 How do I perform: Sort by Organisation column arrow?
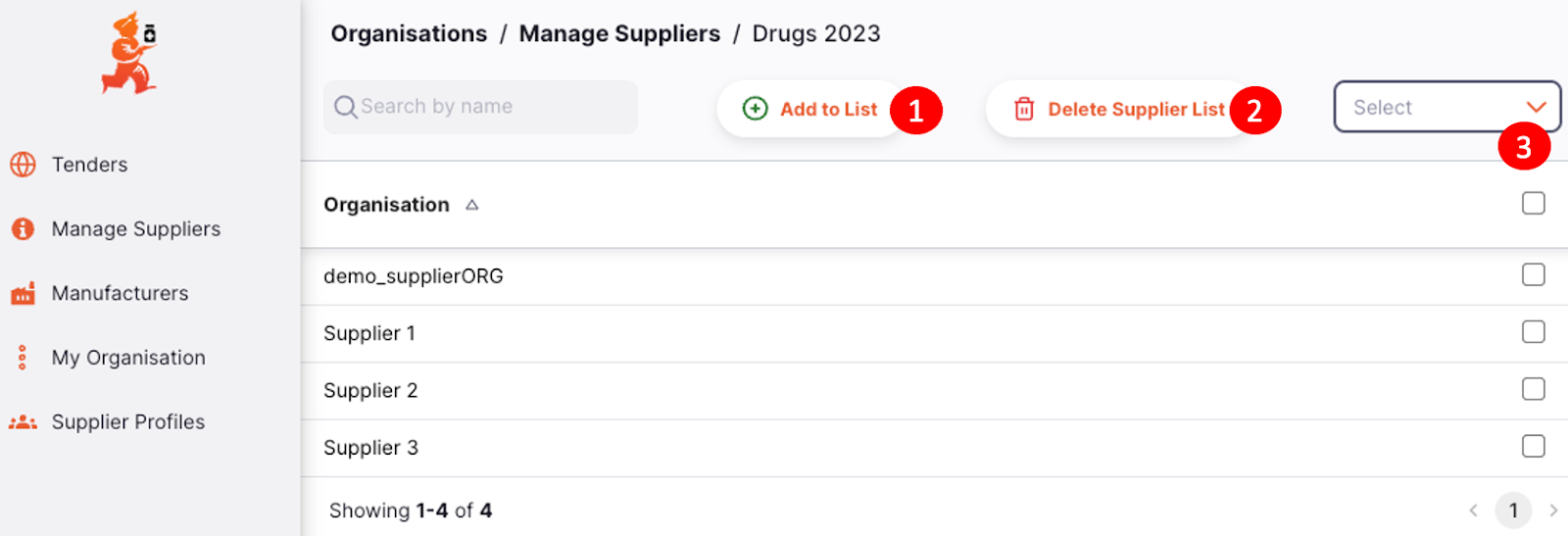click(x=472, y=205)
